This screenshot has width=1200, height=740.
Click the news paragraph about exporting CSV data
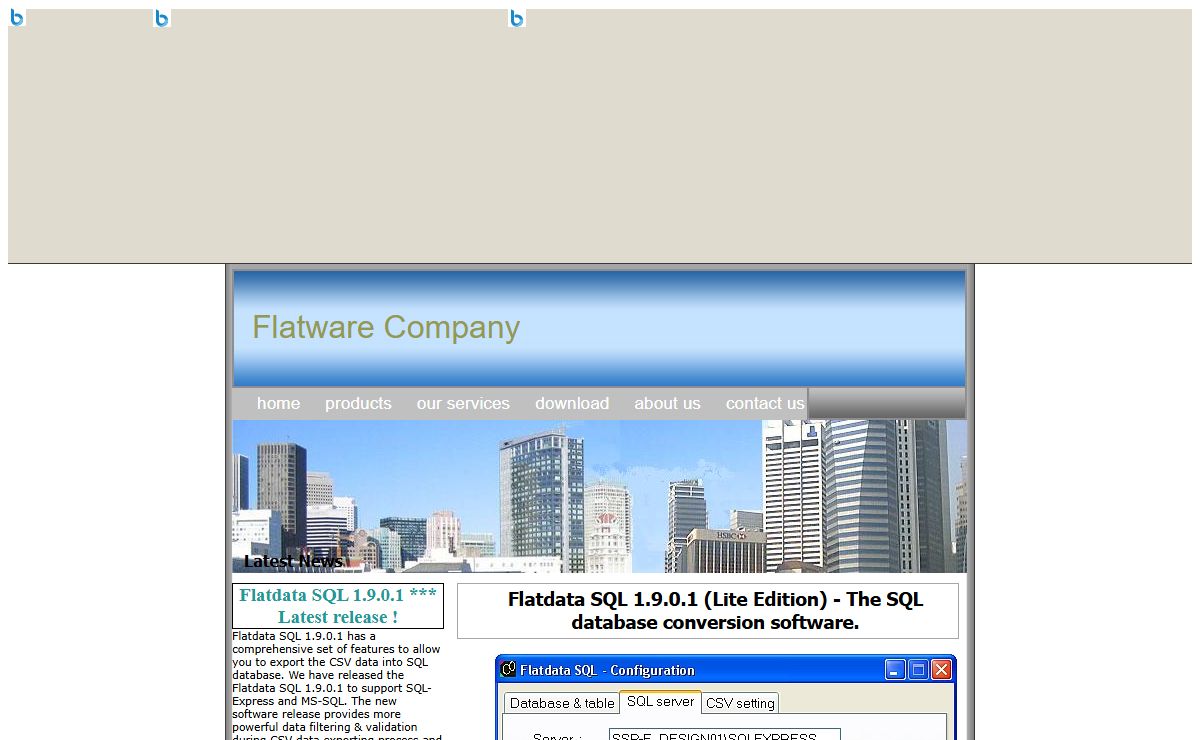click(337, 685)
